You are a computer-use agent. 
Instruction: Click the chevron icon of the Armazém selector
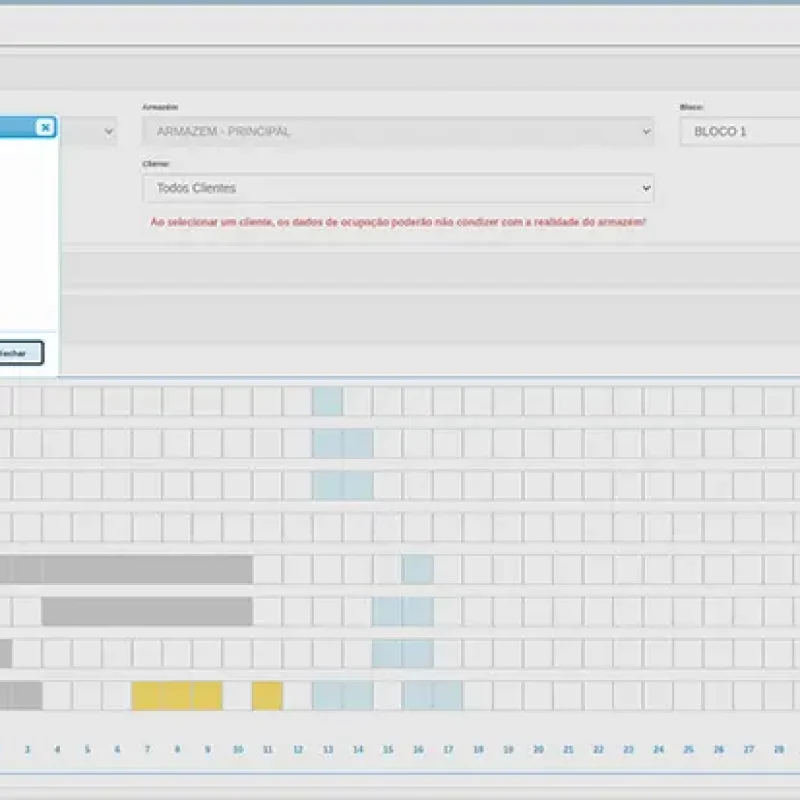click(x=645, y=131)
